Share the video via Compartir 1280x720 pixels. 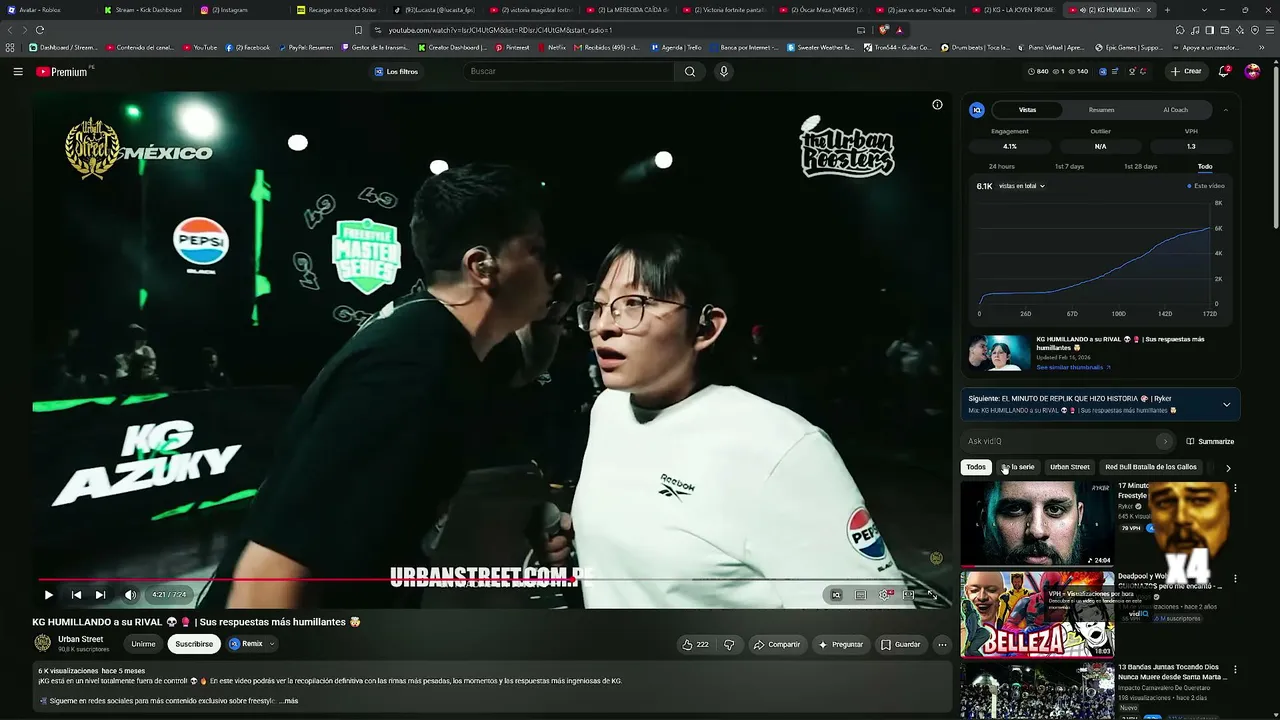tap(777, 645)
